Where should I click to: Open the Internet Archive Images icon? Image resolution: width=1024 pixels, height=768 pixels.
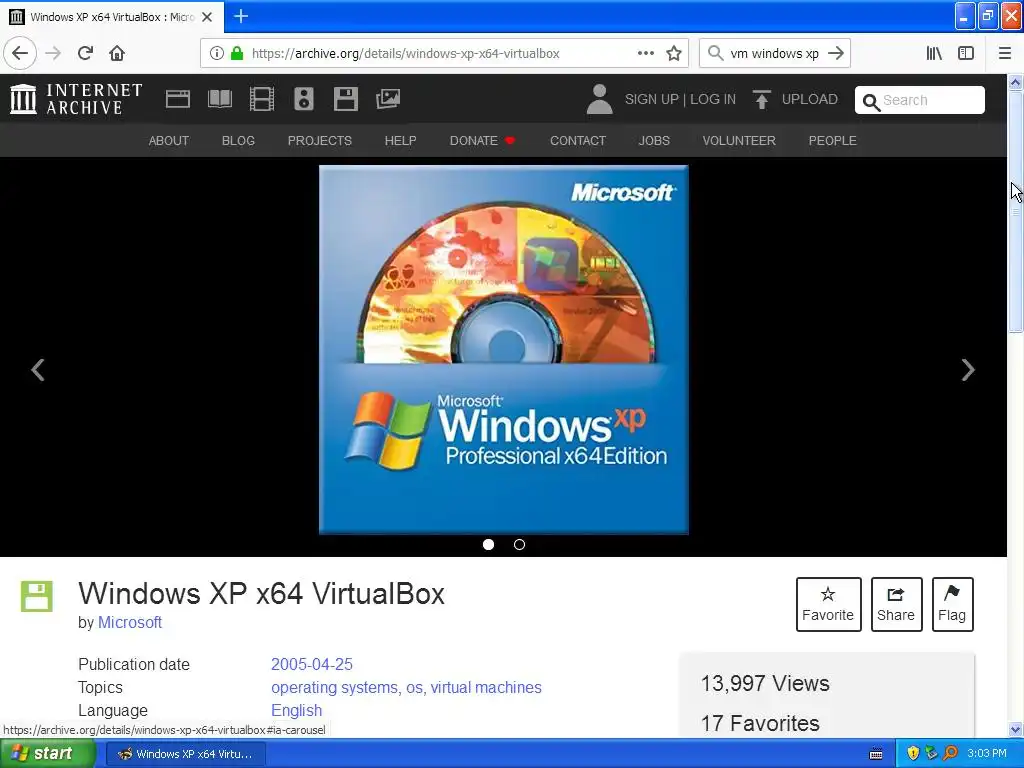pos(388,99)
